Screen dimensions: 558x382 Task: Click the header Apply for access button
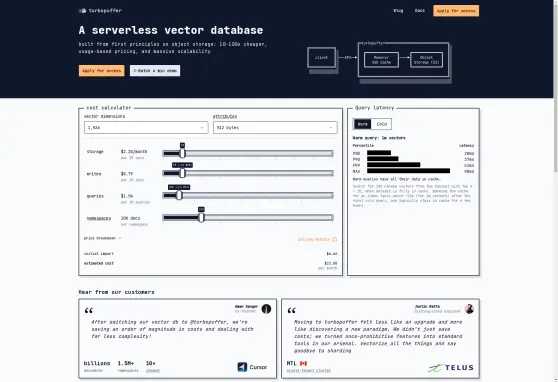(x=456, y=11)
